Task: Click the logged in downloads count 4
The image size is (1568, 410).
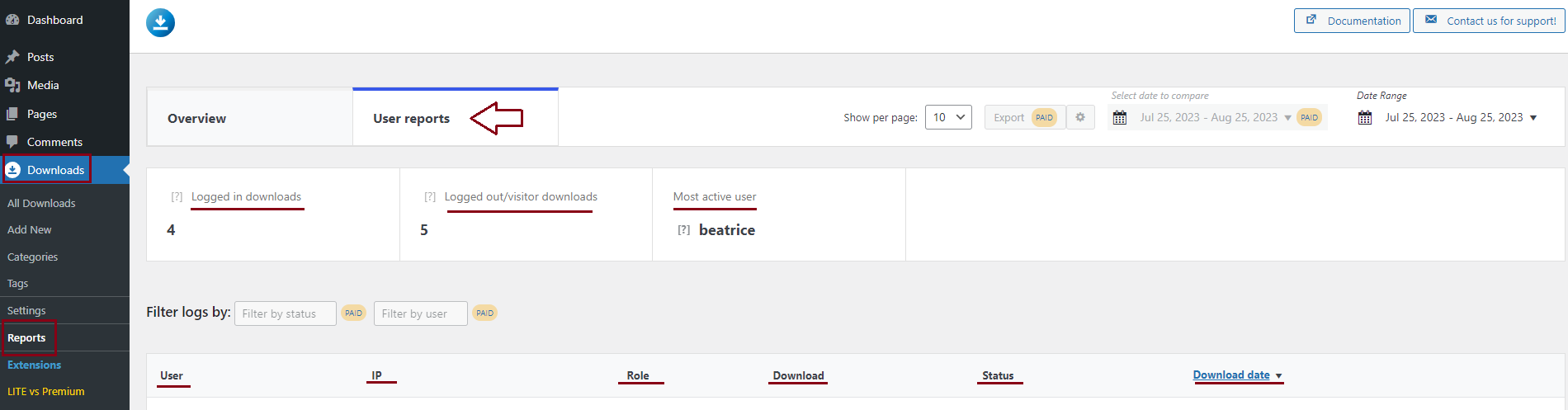Action: point(171,230)
